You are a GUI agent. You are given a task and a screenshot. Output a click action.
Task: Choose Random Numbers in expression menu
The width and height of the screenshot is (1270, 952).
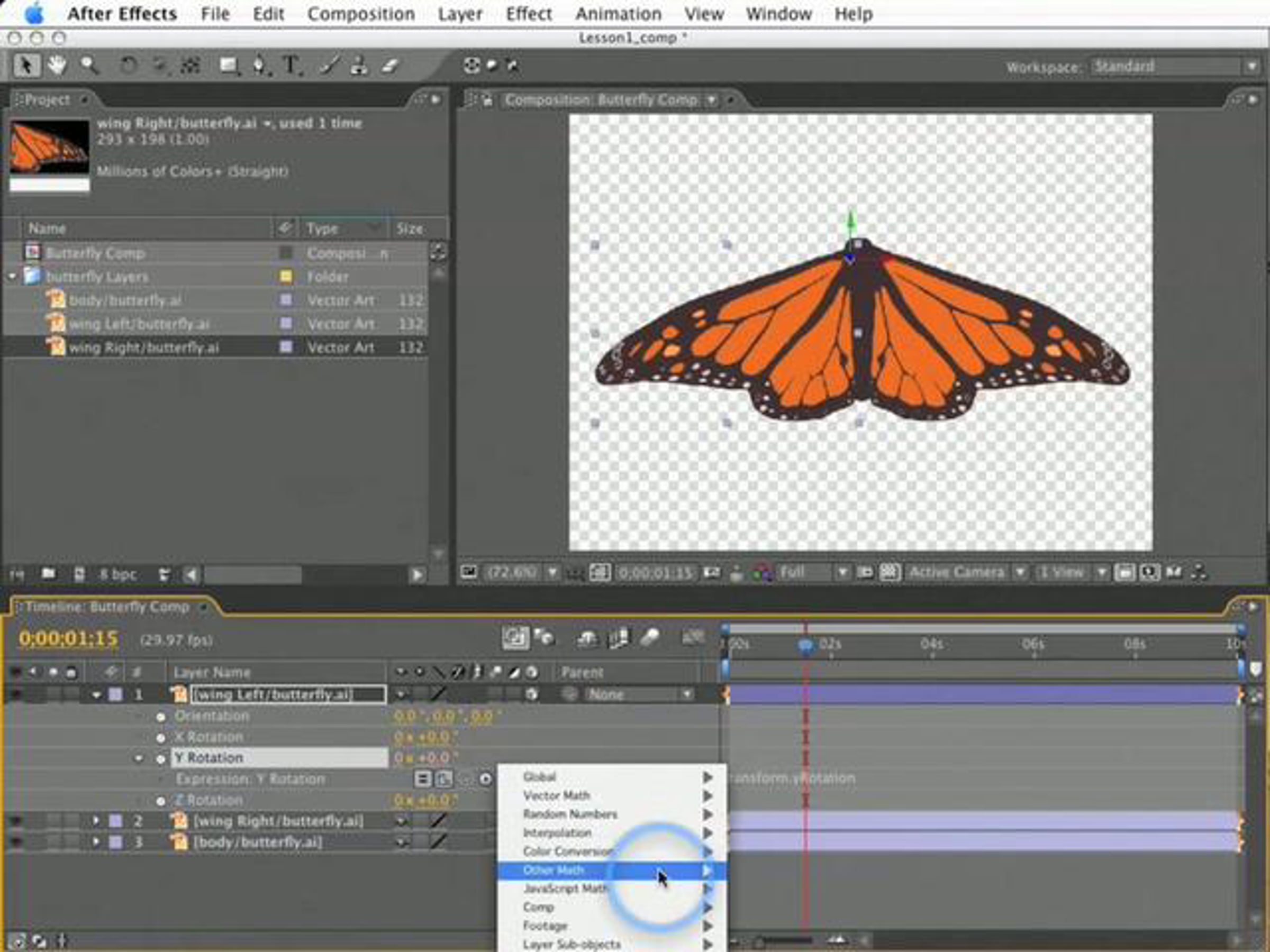point(612,814)
